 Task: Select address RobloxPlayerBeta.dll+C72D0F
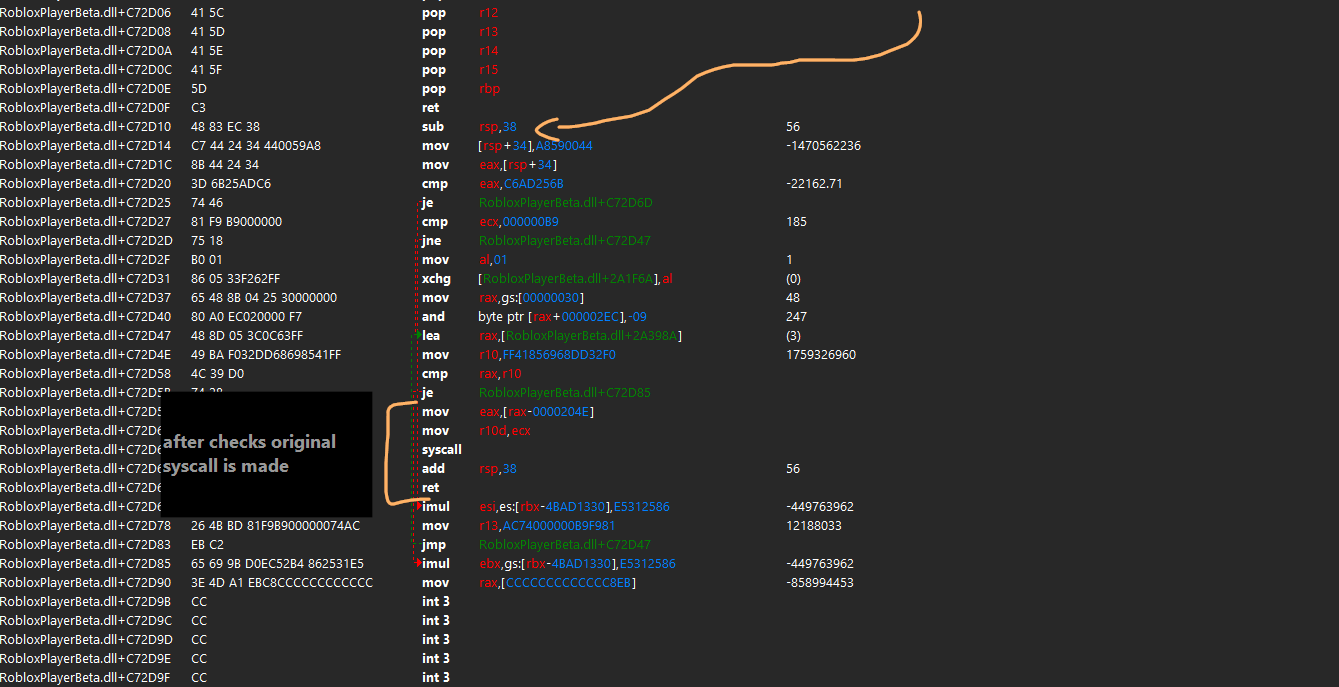coord(86,108)
